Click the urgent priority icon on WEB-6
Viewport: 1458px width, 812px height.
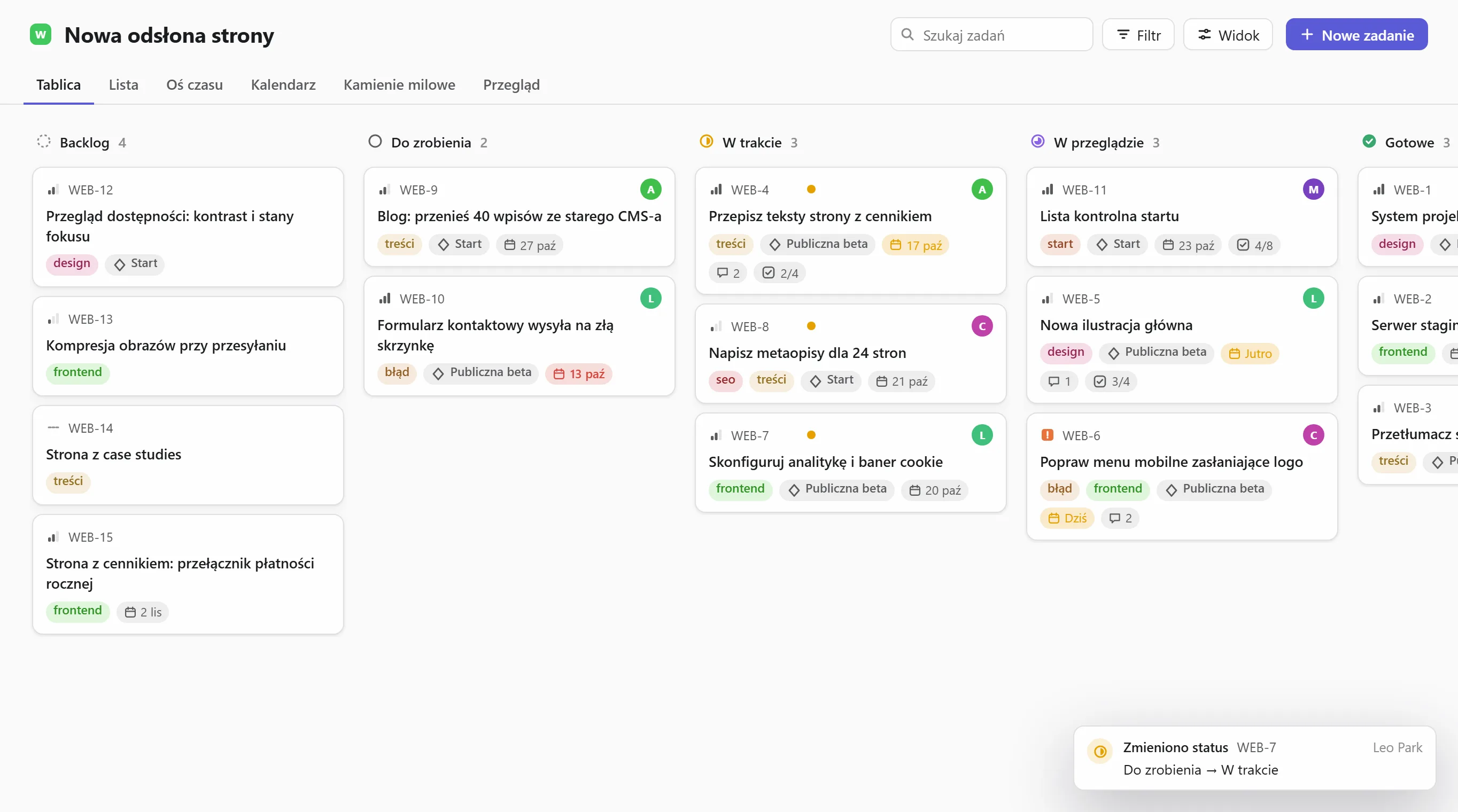pos(1047,435)
